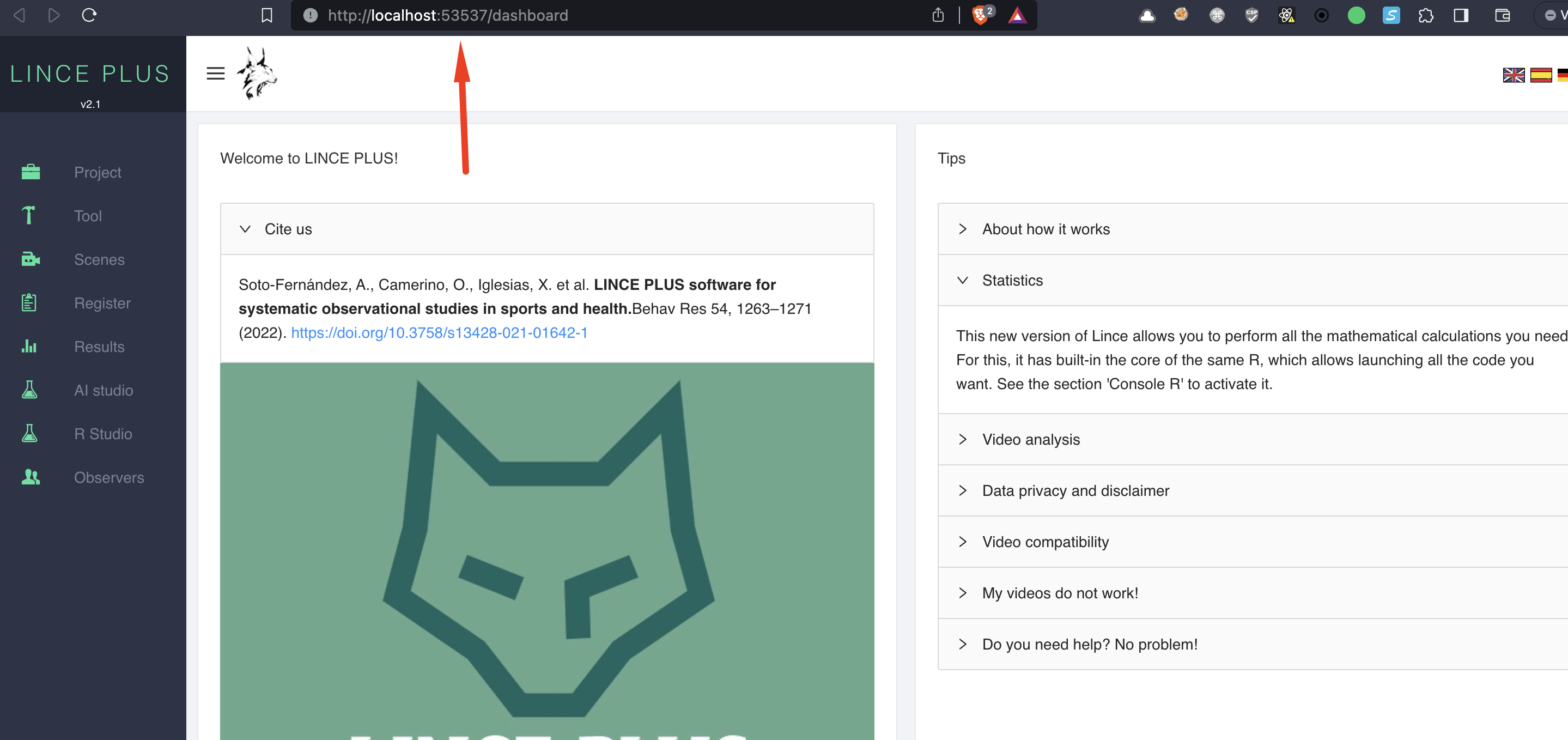The height and width of the screenshot is (740, 1568).
Task: Click the Tips panel heading
Action: [951, 159]
